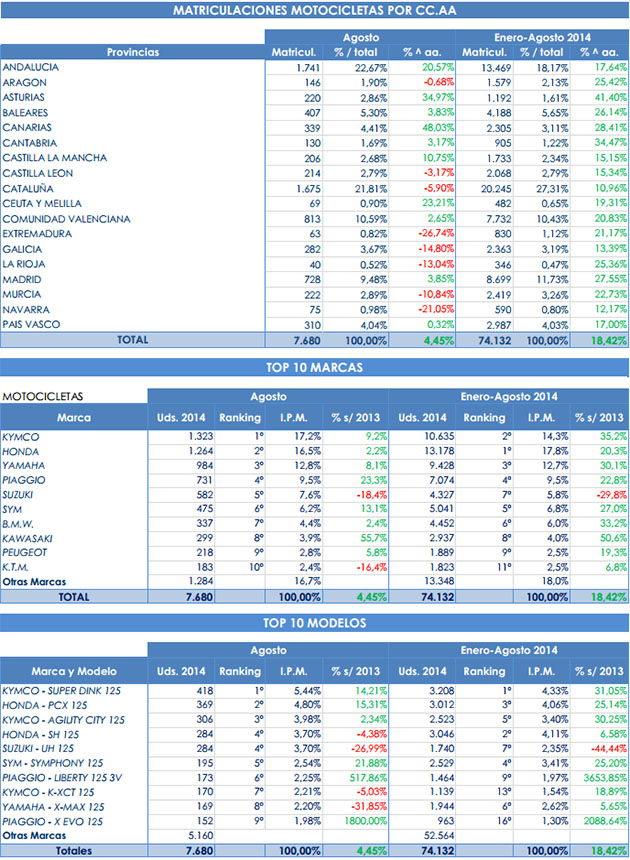The height and width of the screenshot is (860, 630).
Task: Select the MOTOCICLETAS label above the Marca header
Action: pyautogui.click(x=43, y=396)
